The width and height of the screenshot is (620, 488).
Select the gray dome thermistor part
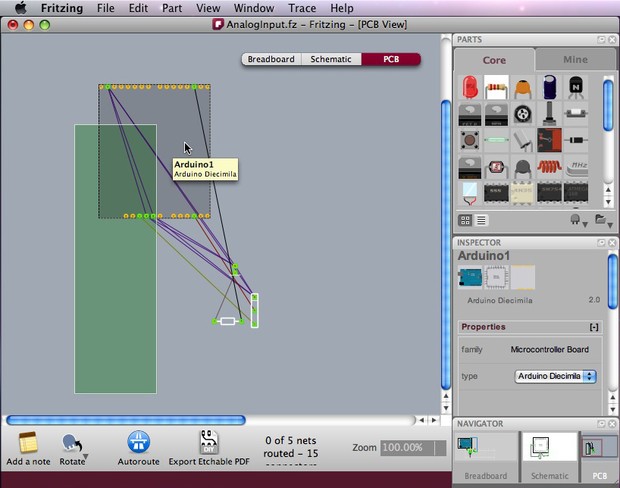point(523,168)
